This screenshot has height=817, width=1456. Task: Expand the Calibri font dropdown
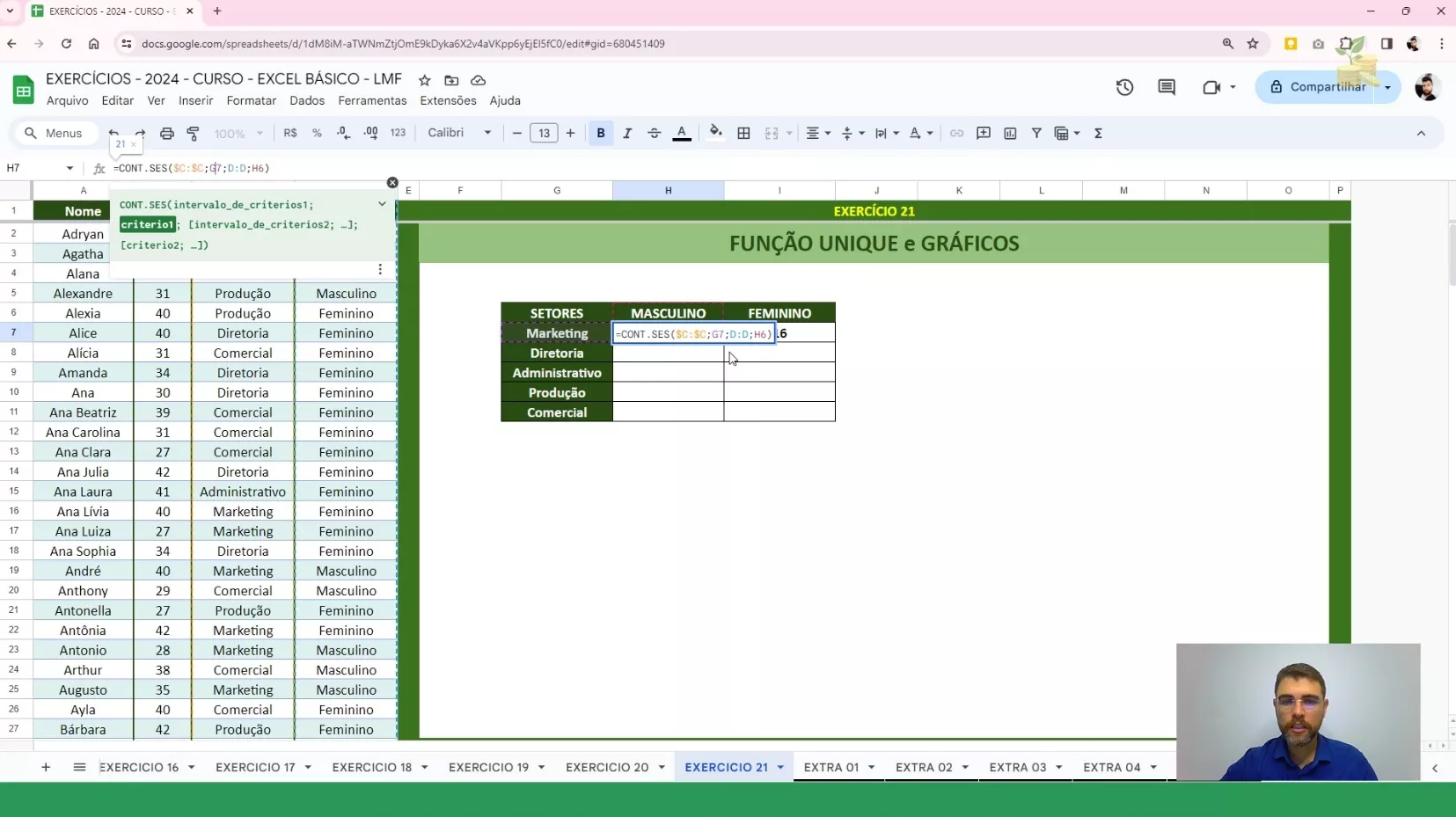pyautogui.click(x=459, y=134)
